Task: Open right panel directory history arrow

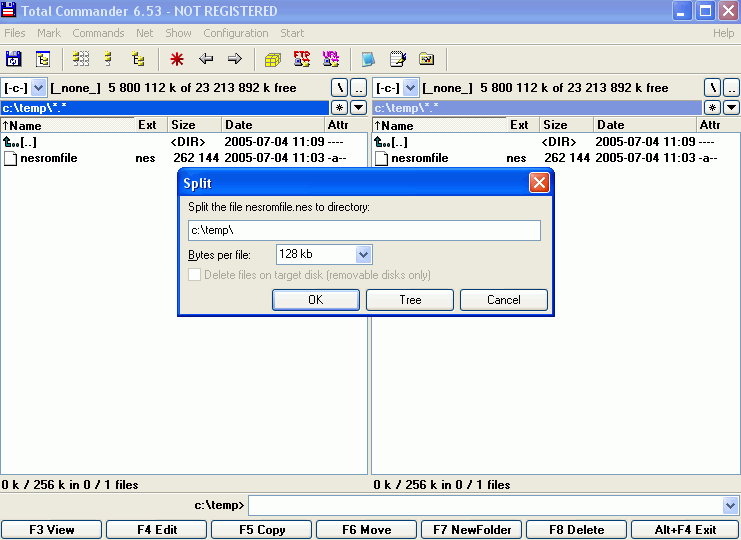Action: [732, 108]
